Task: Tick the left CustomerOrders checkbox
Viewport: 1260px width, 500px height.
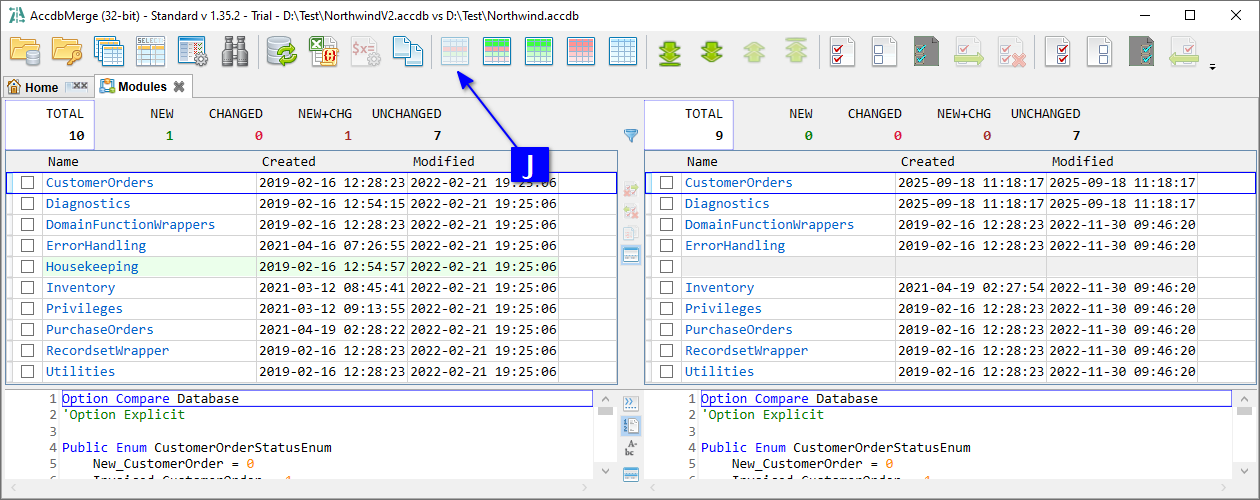Action: point(28,183)
